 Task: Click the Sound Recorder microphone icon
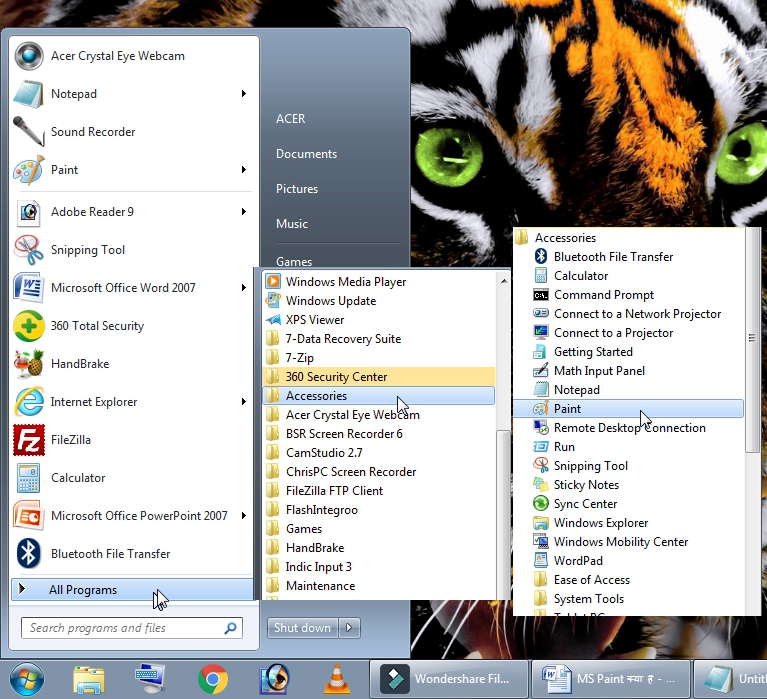click(29, 131)
